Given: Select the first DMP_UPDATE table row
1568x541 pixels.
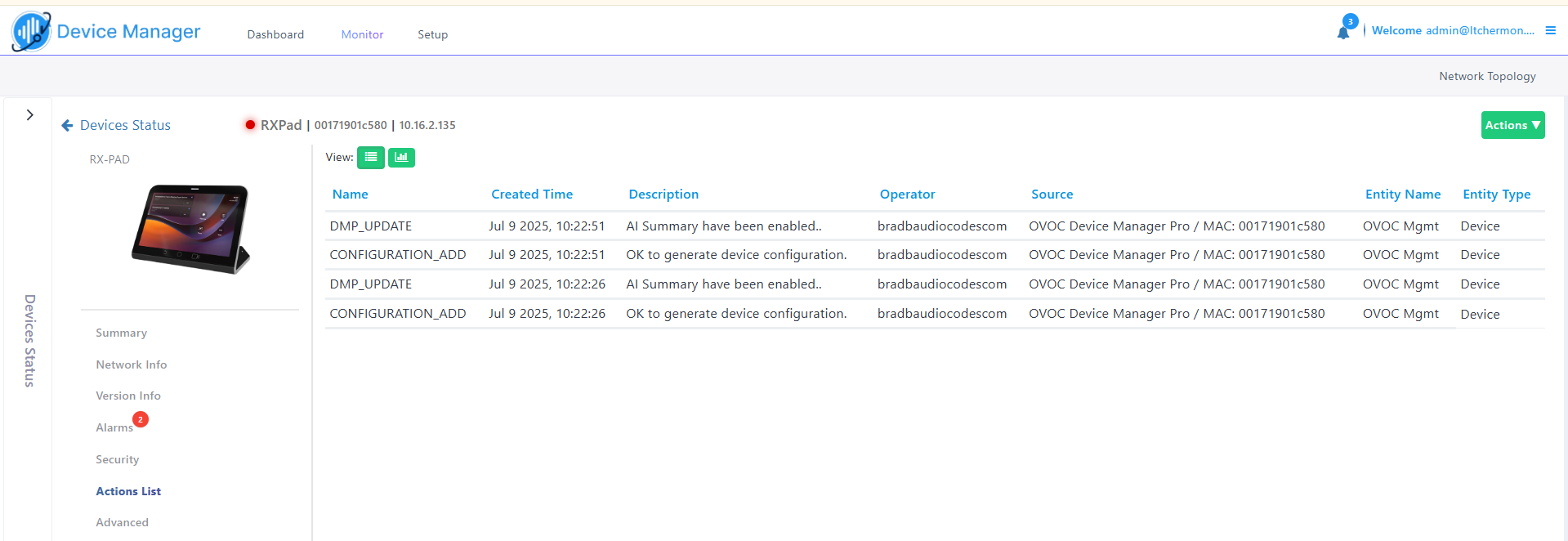Looking at the screenshot, I should pos(371,226).
